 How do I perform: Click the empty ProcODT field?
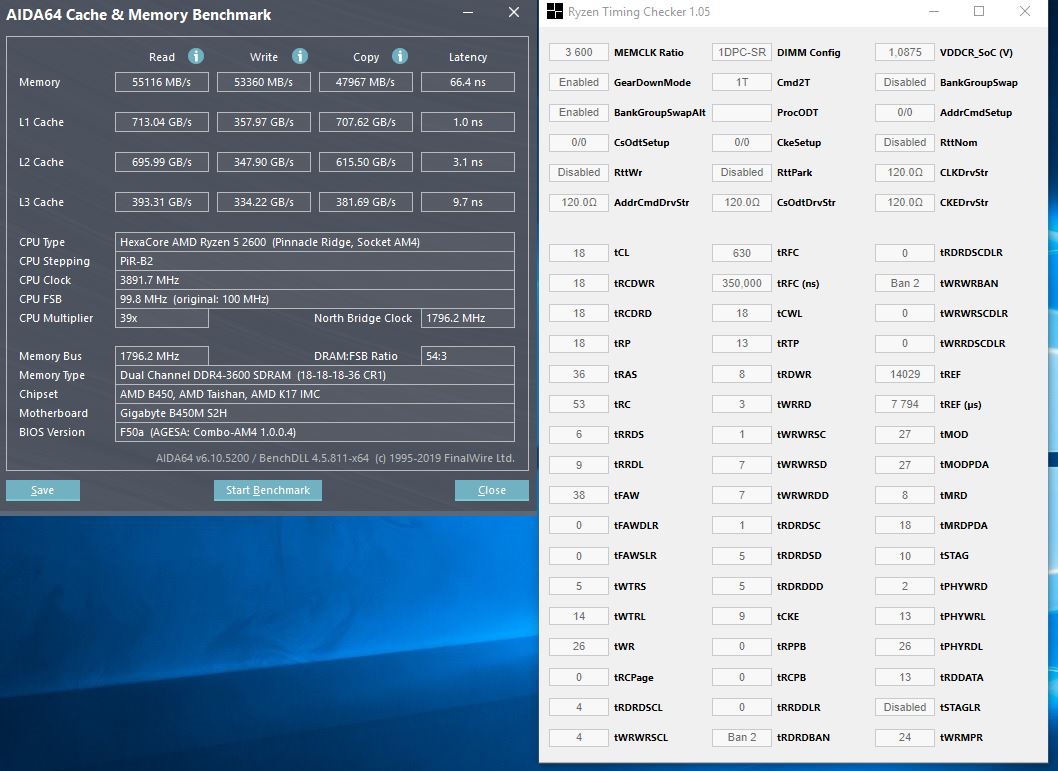742,112
